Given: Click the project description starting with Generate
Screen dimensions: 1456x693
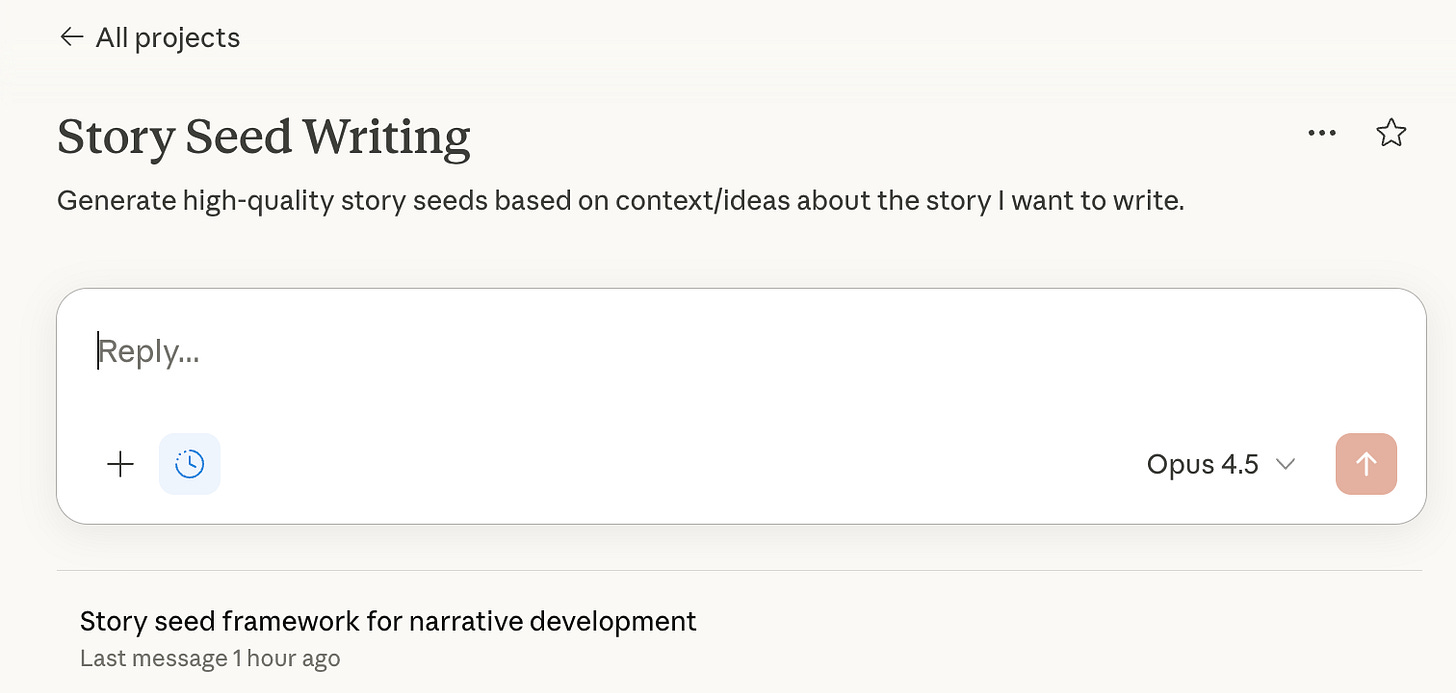Looking at the screenshot, I should pos(620,201).
